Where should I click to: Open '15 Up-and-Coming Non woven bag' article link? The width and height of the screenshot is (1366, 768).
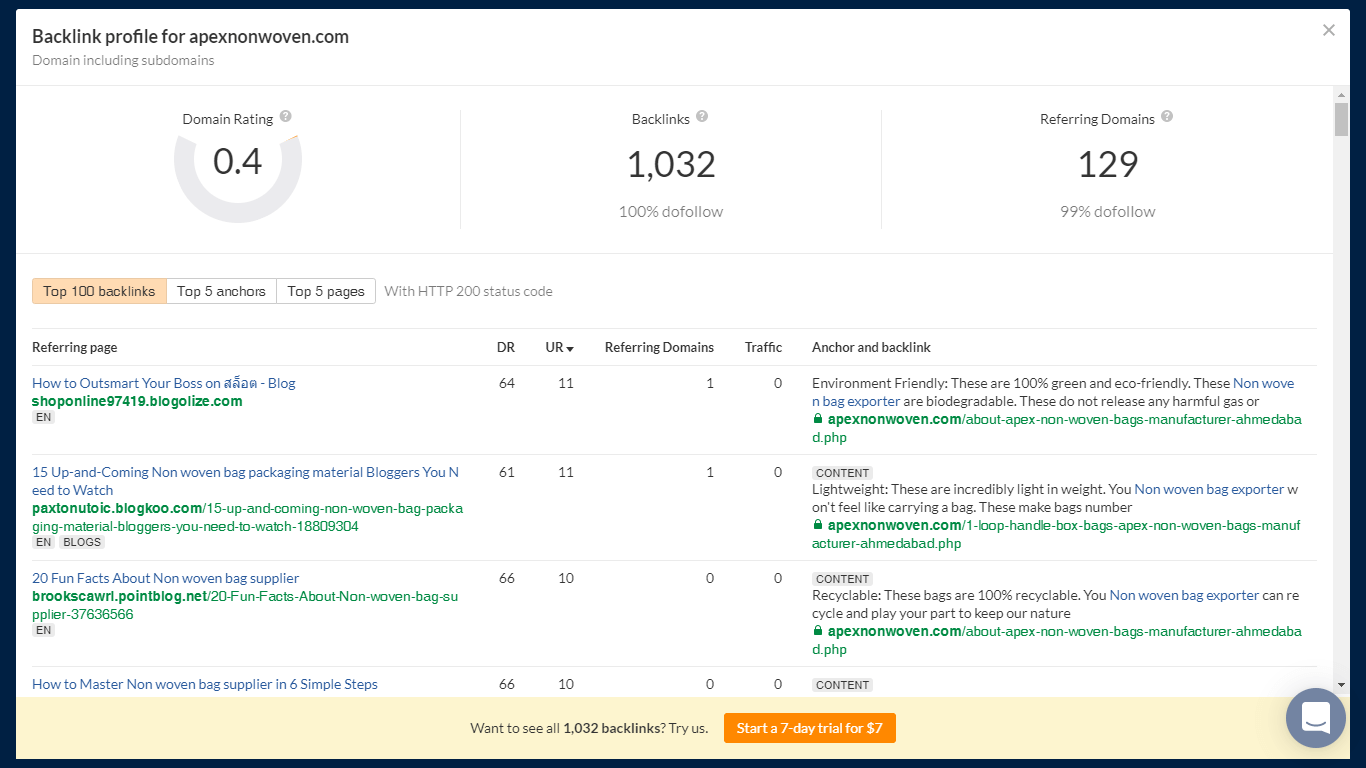[246, 481]
